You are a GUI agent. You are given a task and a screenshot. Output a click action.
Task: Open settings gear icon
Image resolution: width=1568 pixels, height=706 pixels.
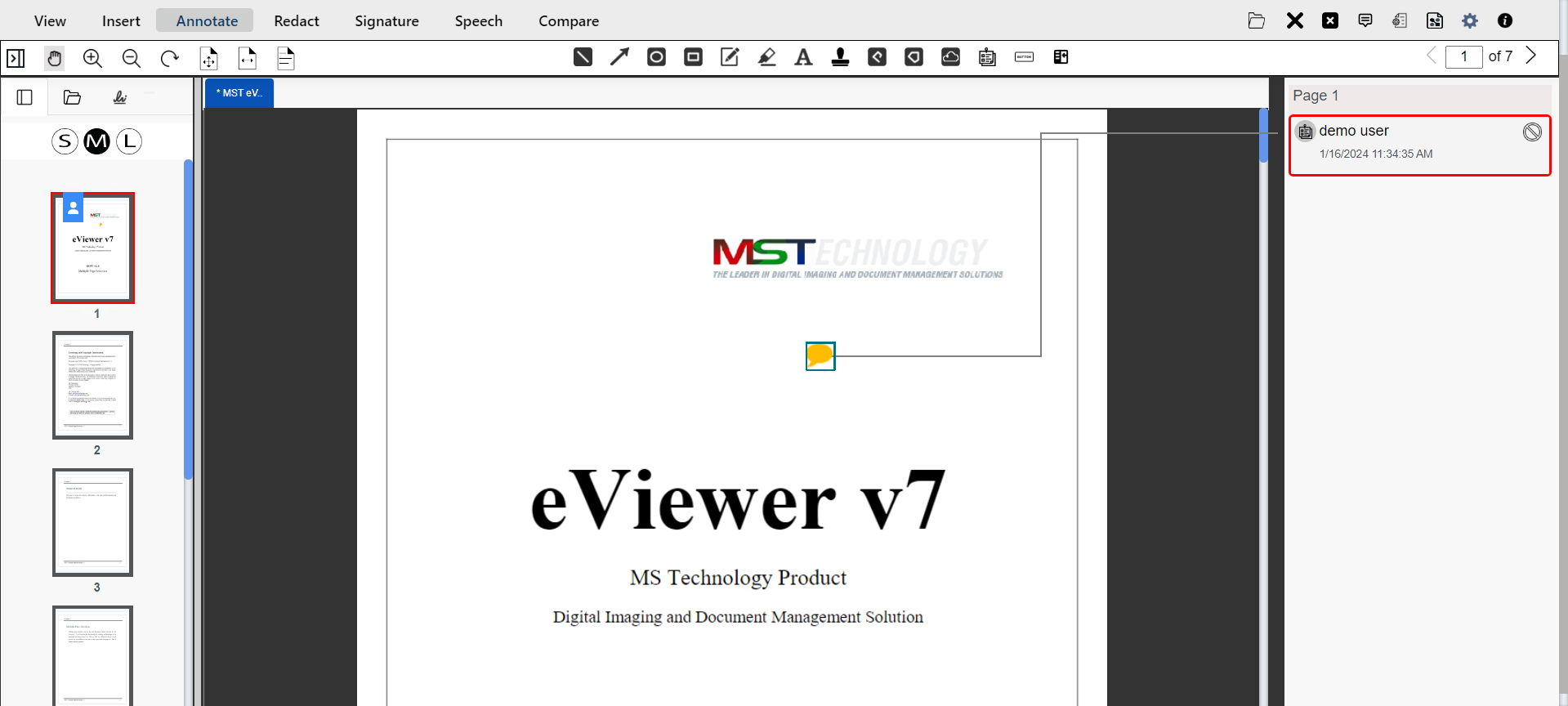click(1470, 20)
